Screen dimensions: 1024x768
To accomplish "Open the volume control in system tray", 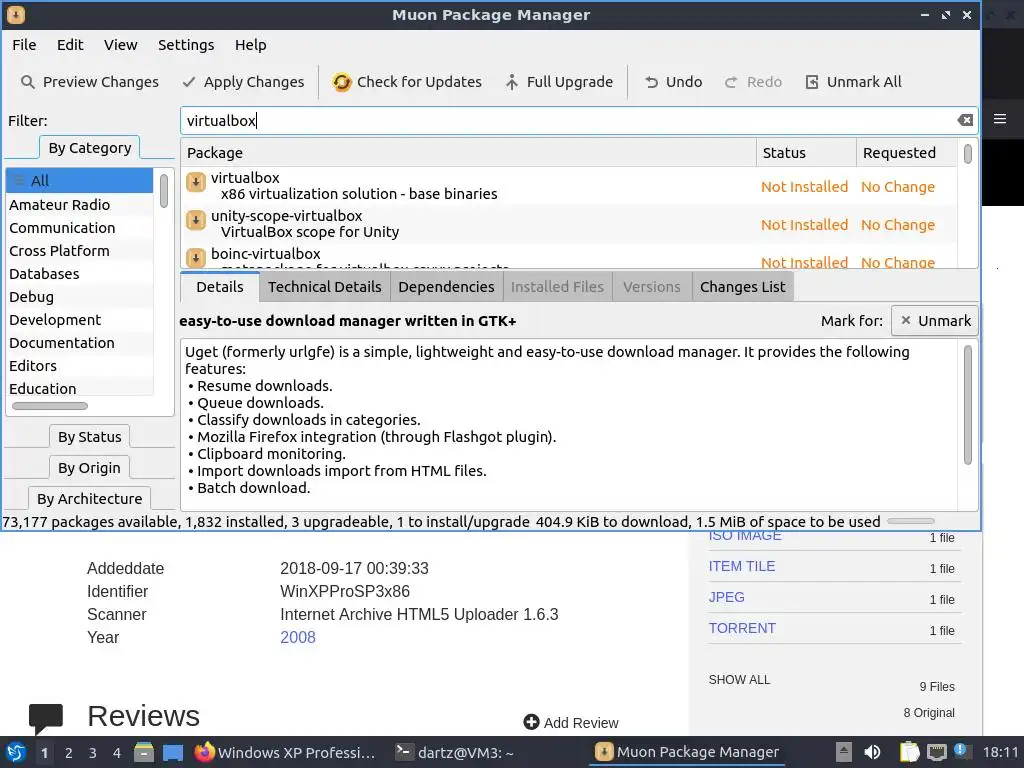I will (872, 752).
